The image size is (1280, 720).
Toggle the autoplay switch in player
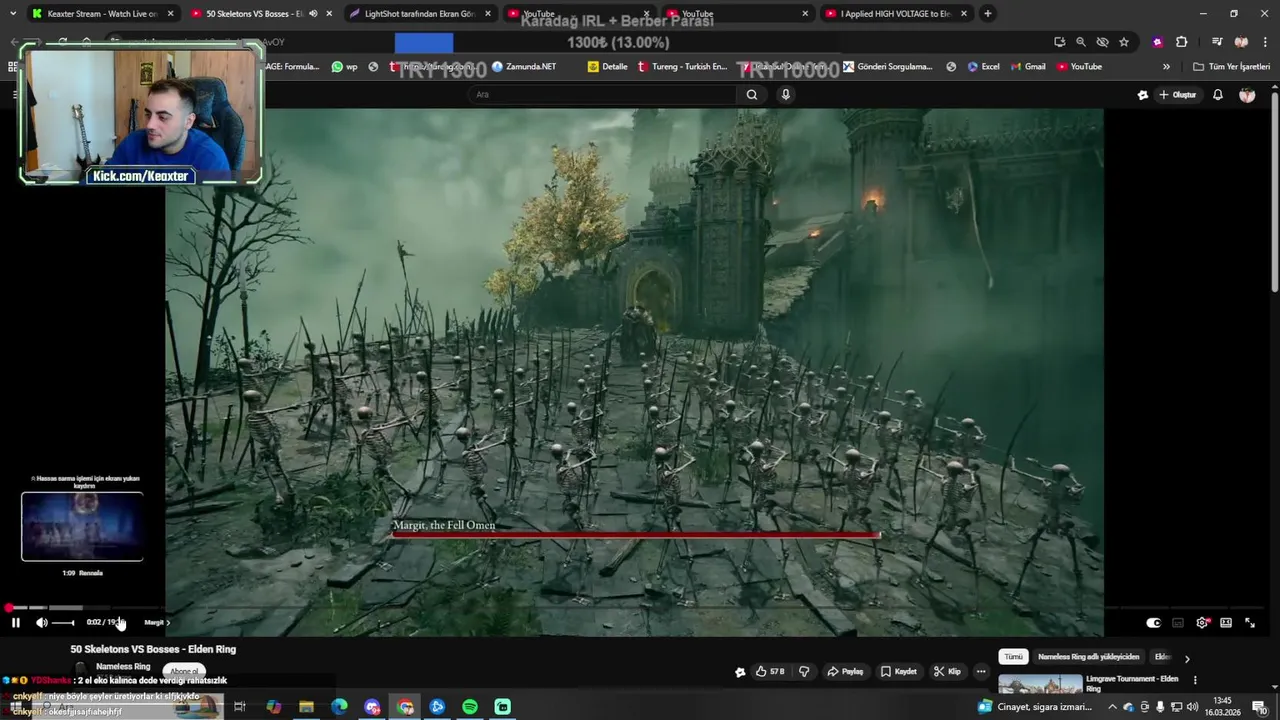tap(1153, 623)
